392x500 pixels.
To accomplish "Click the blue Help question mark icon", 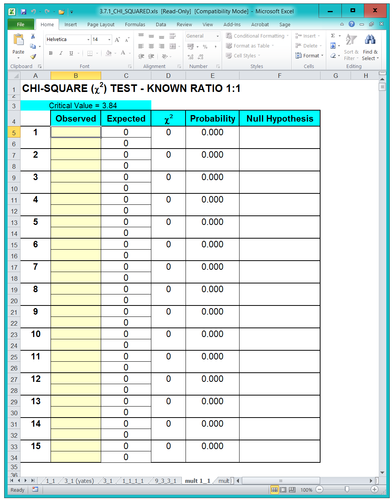I will pyautogui.click(x=352, y=24).
